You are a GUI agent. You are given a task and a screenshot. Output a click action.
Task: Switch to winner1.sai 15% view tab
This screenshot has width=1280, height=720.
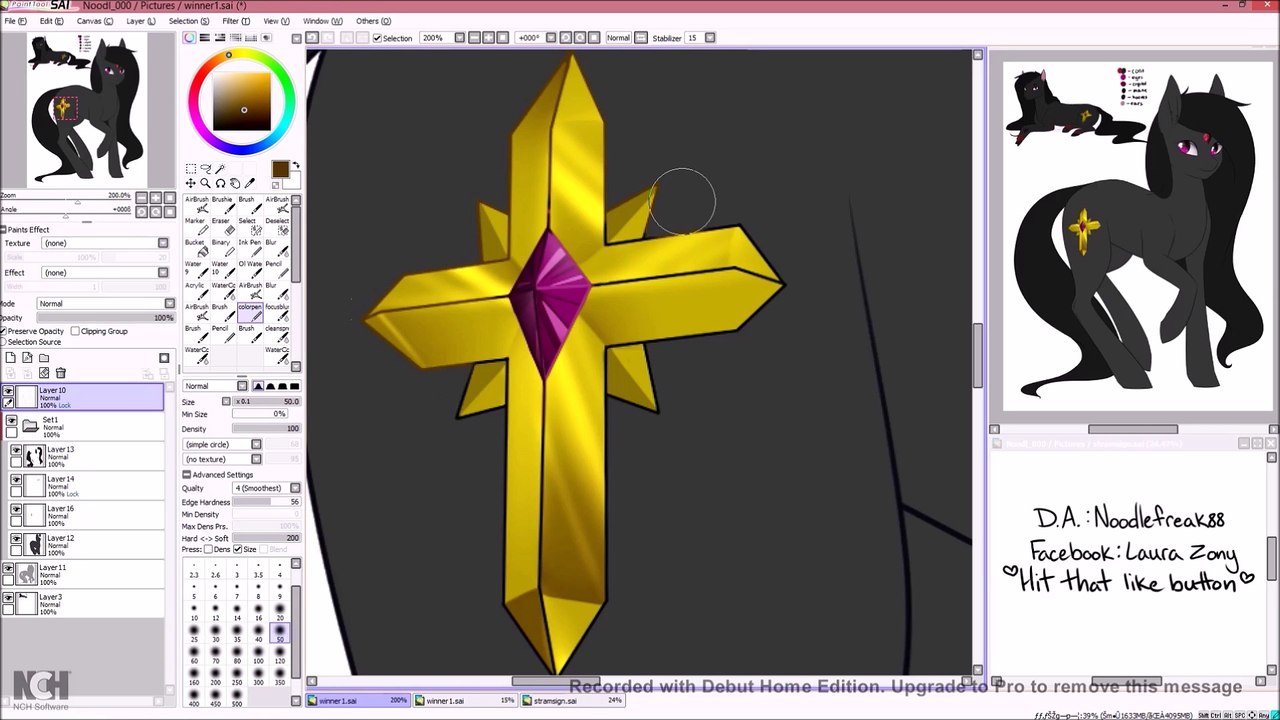click(465, 700)
